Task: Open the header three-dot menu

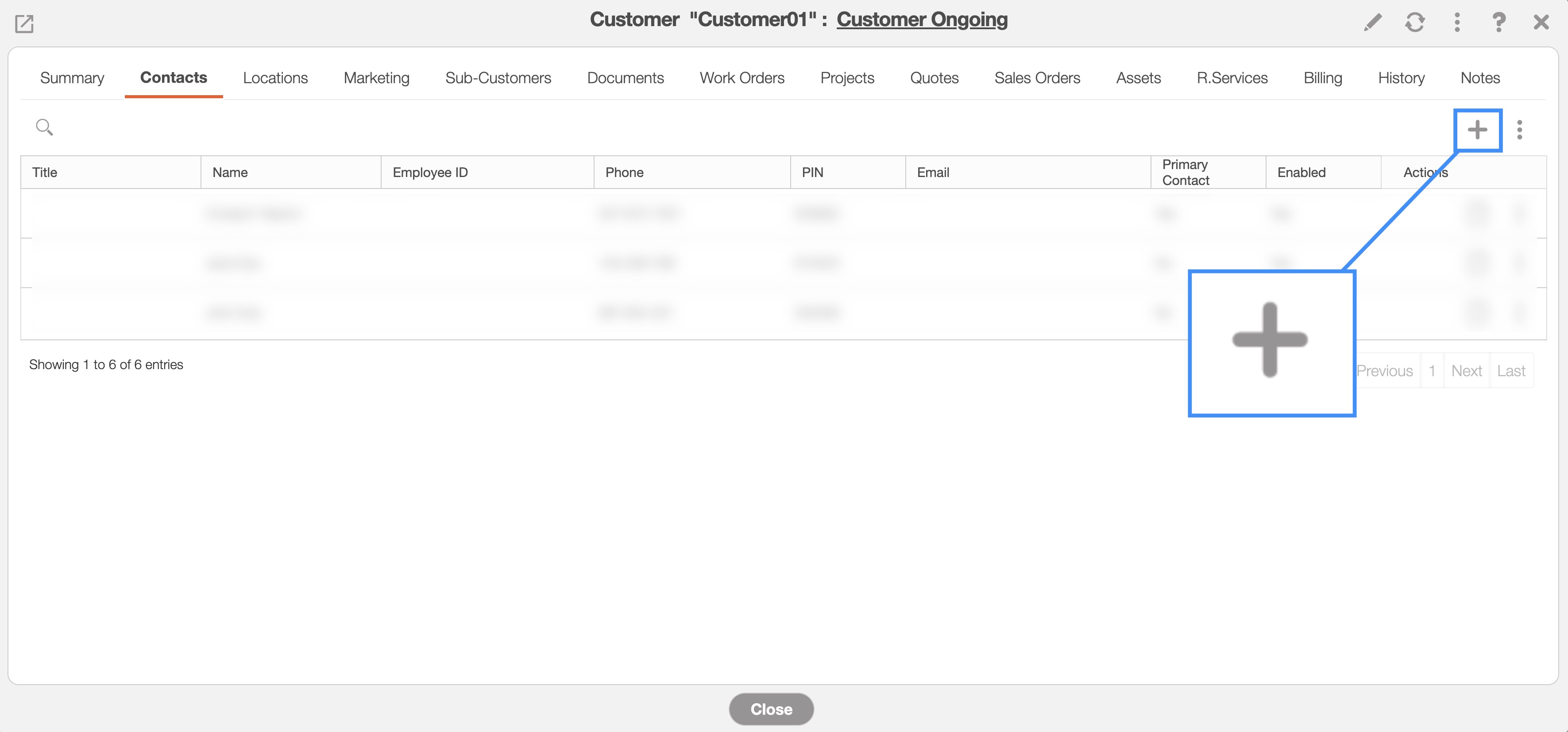Action: pos(1456,23)
